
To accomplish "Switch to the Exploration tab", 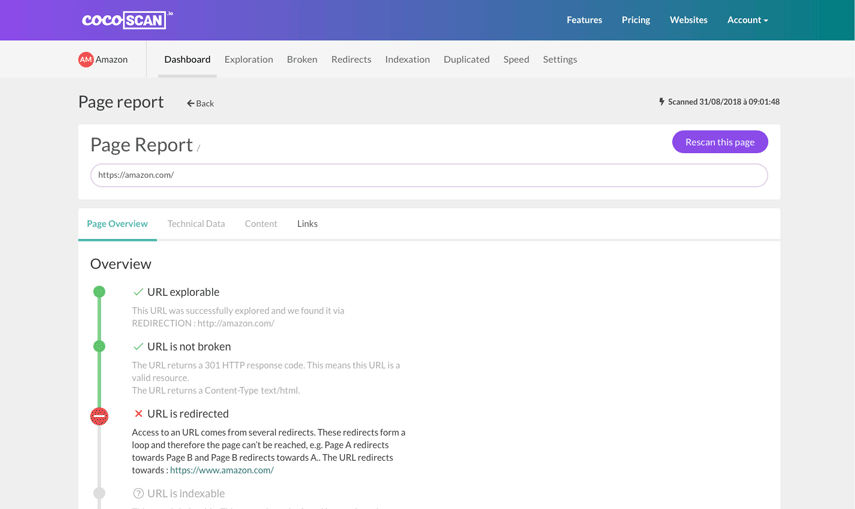I will [x=249, y=59].
